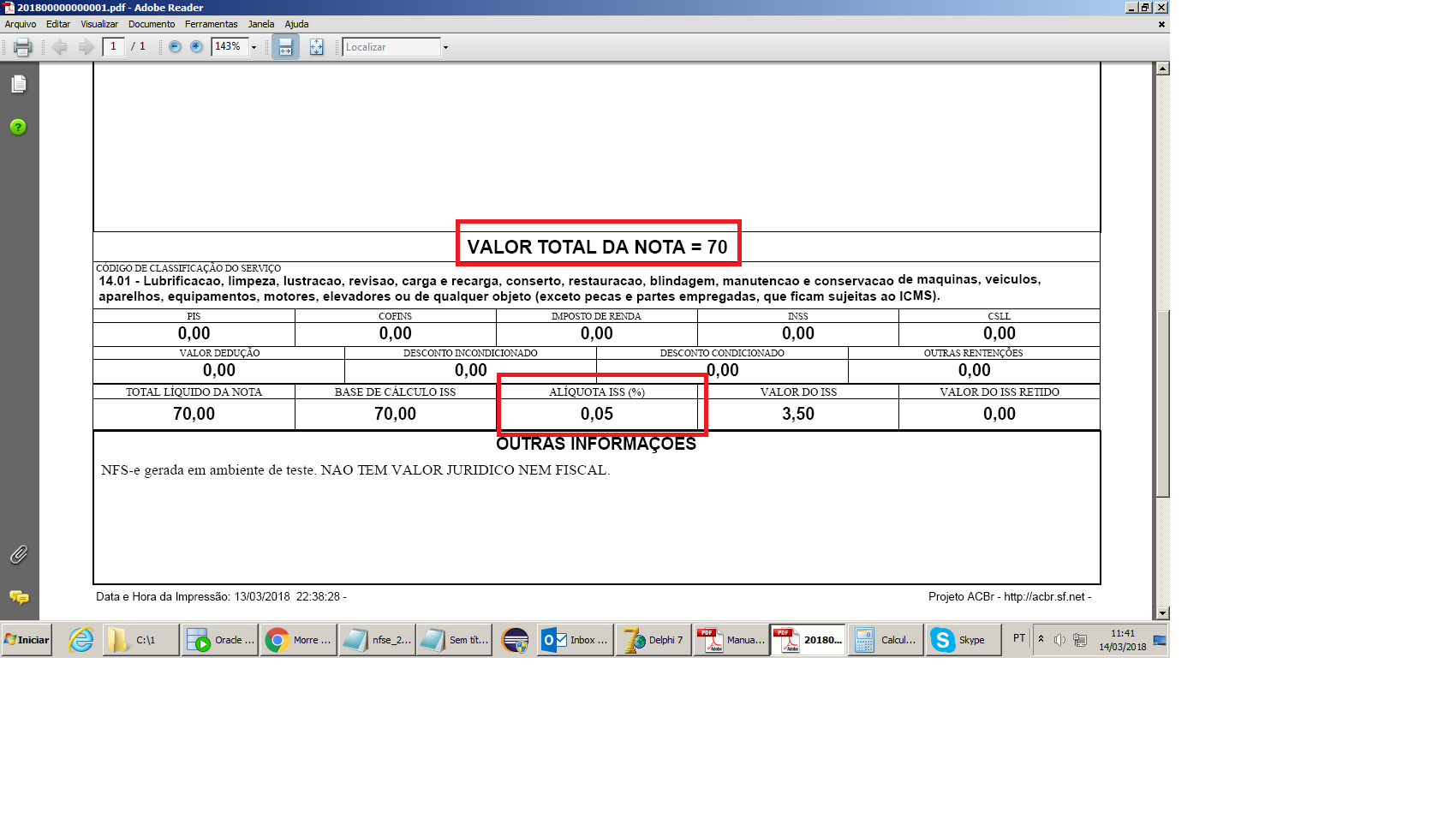Image resolution: width=1456 pixels, height=819 pixels.
Task: Open the Documento menu
Action: click(152, 24)
